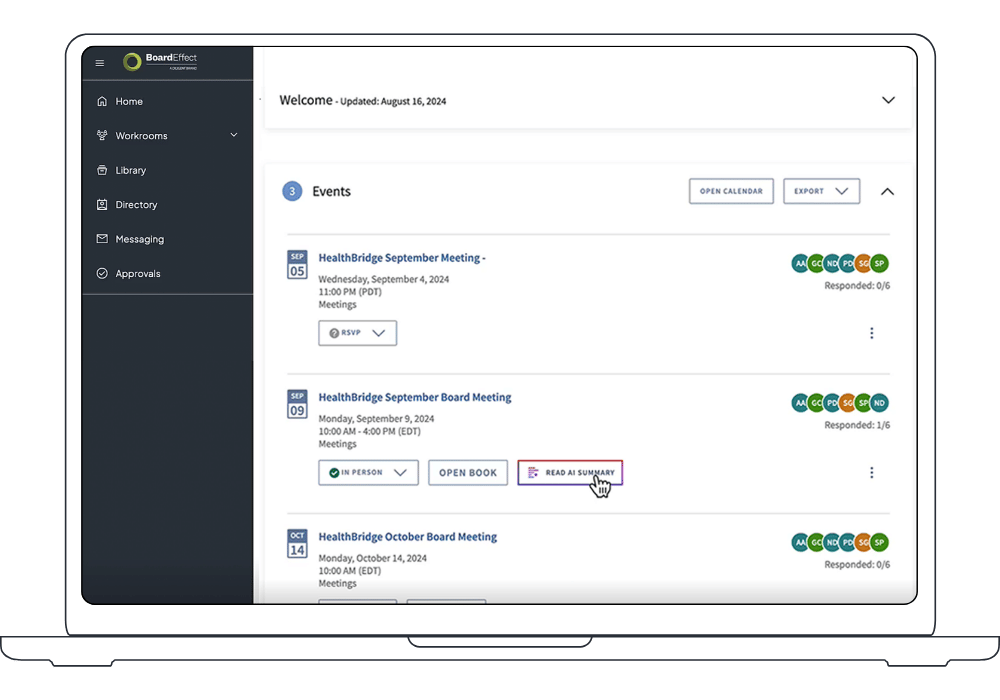Click SP avatar on October Board Meeting

point(879,543)
